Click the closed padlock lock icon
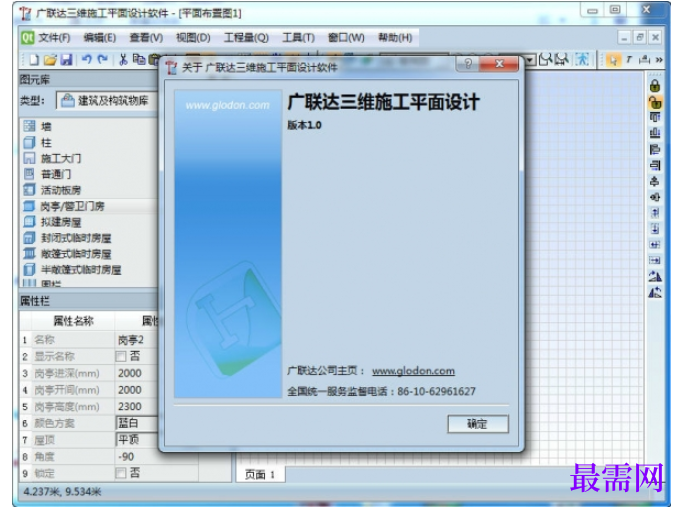 [655, 86]
